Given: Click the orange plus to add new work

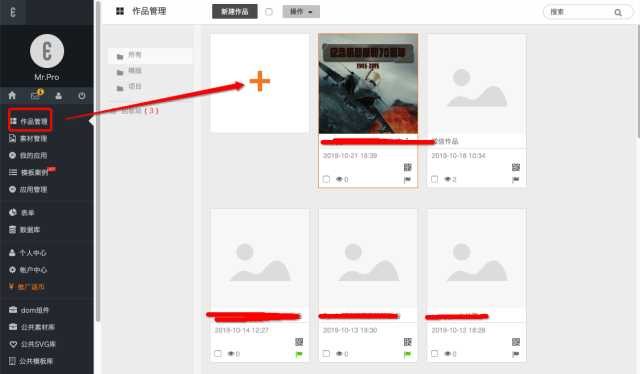Looking at the screenshot, I should 260,81.
